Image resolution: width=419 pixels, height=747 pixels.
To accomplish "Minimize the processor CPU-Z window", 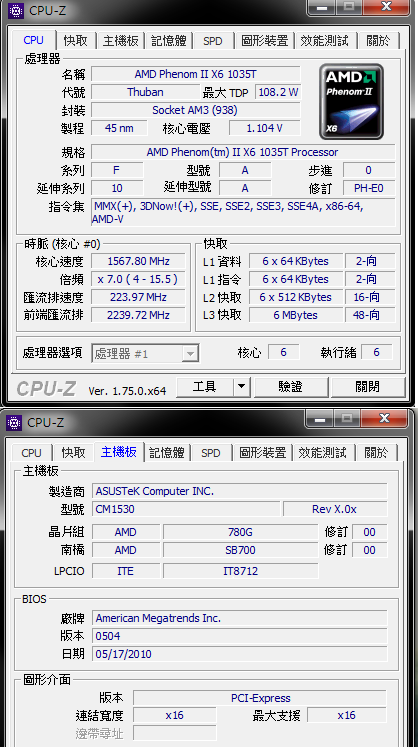I will [324, 7].
